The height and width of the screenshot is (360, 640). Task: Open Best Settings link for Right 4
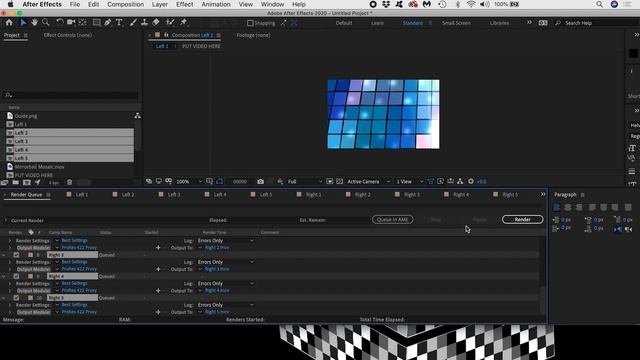coord(74,283)
